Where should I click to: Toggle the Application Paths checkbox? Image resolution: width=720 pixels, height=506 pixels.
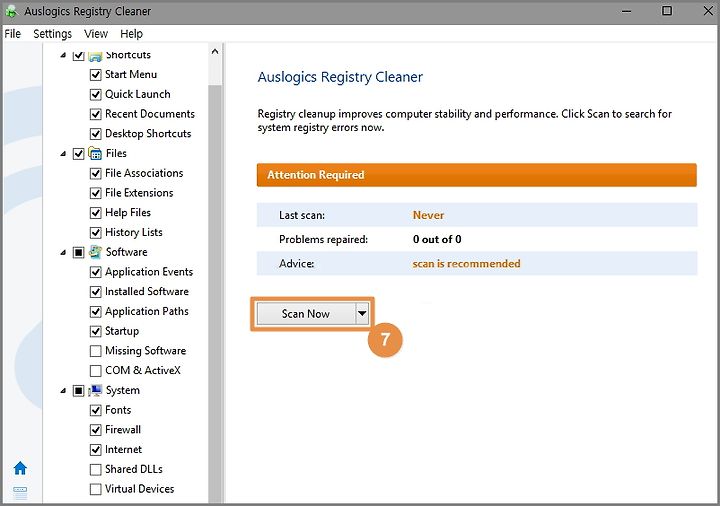click(x=96, y=311)
